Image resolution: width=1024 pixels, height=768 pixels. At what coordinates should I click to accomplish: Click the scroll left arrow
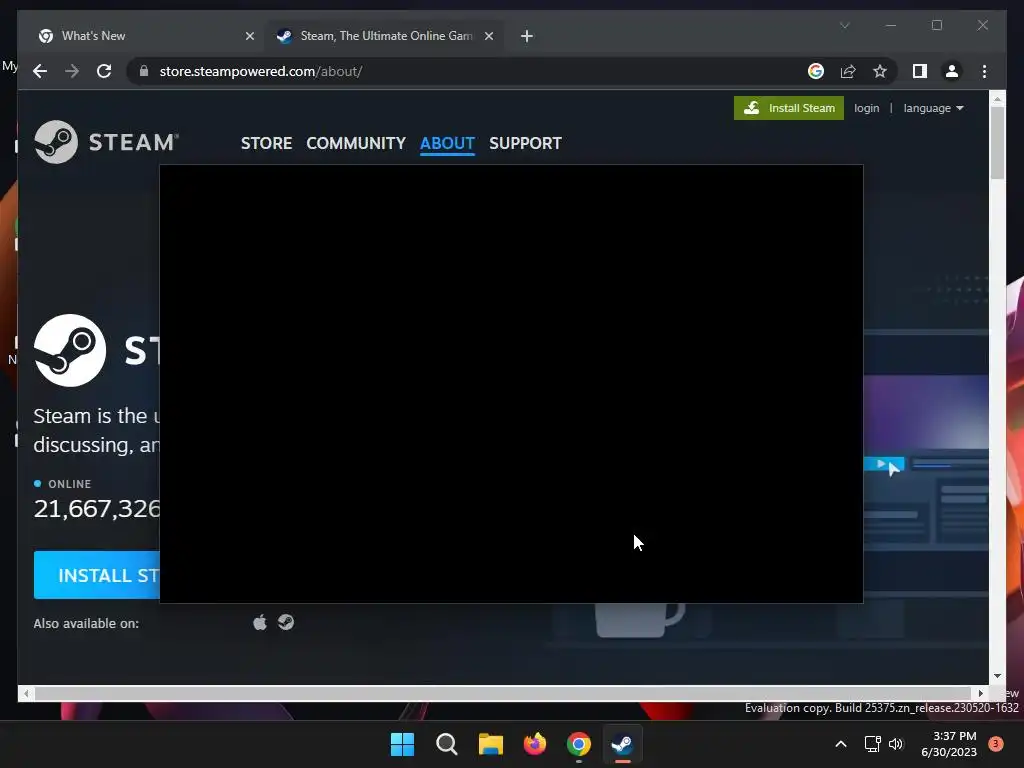pos(25,693)
